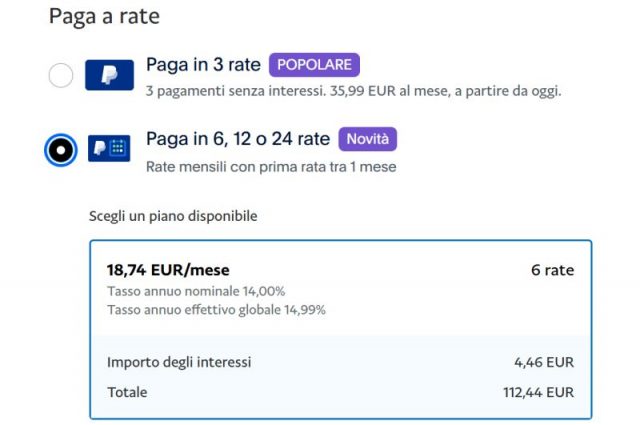This screenshot has height=425, width=640.
Task: Click the Importo degli interessi label
Action: coord(179,362)
